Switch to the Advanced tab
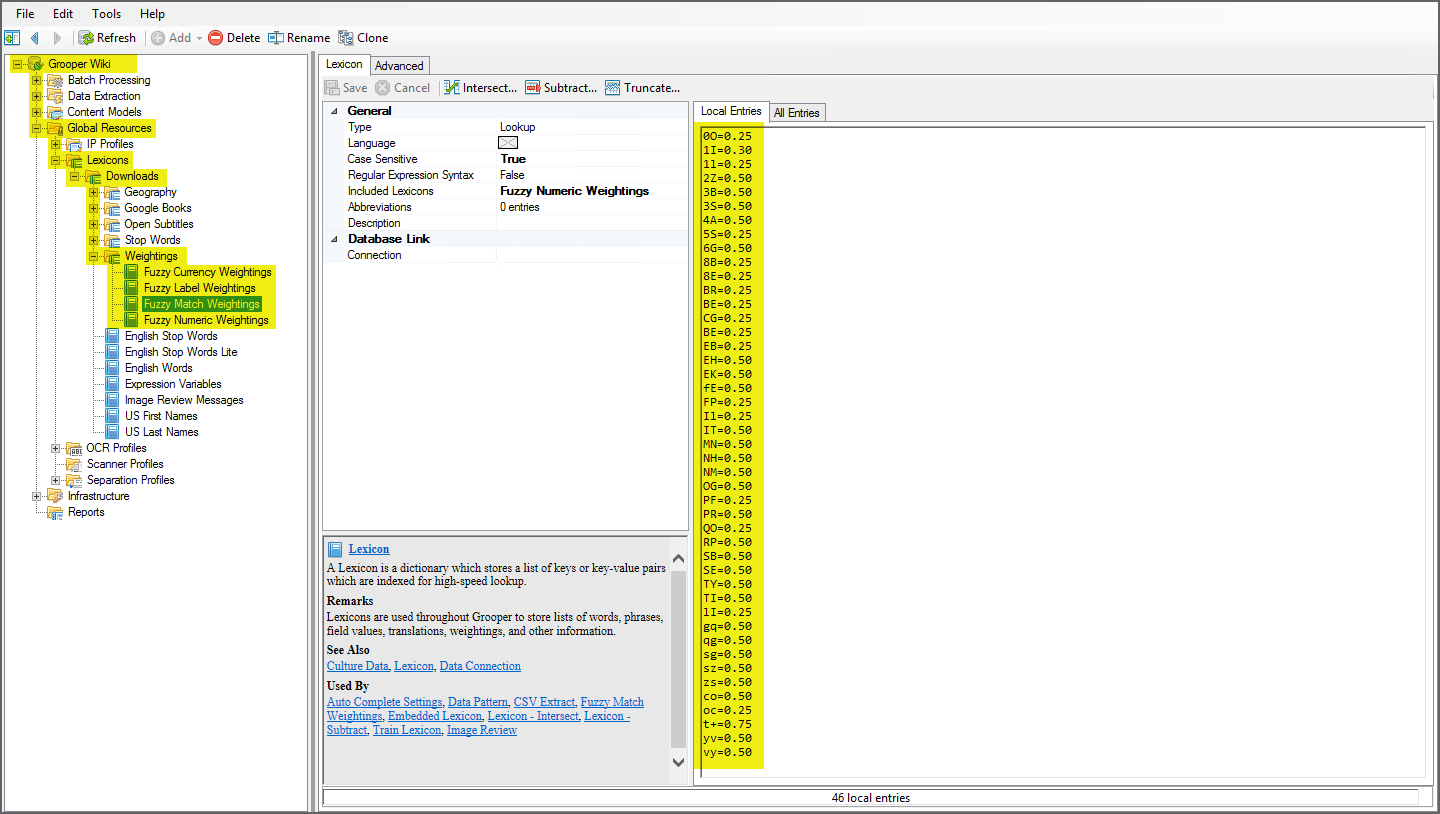Image resolution: width=1440 pixels, height=814 pixels. point(399,66)
